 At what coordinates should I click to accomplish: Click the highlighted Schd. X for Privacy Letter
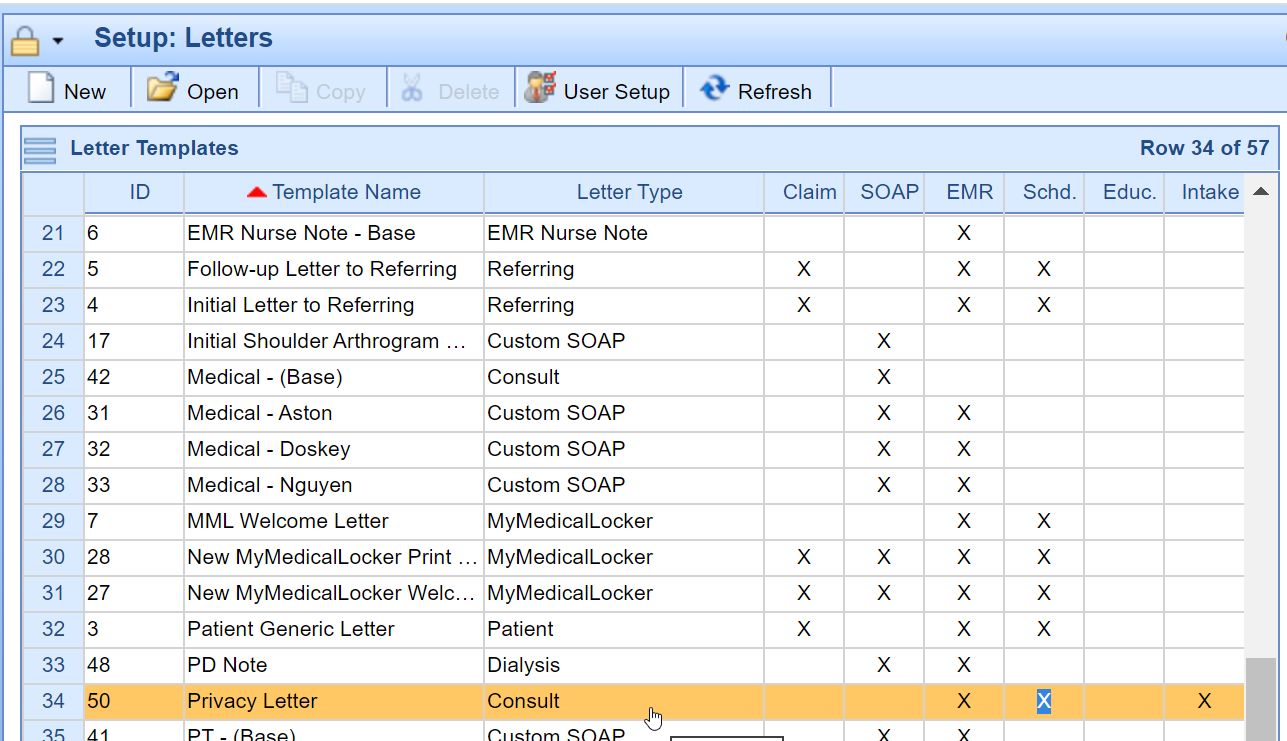point(1043,701)
